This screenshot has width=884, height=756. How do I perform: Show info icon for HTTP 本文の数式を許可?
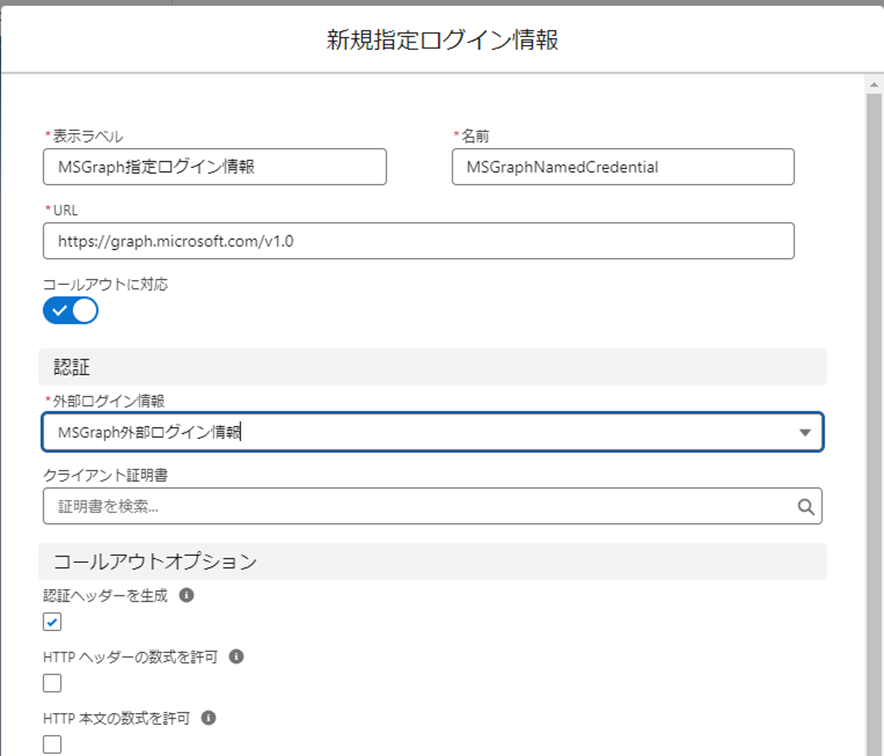click(x=209, y=718)
